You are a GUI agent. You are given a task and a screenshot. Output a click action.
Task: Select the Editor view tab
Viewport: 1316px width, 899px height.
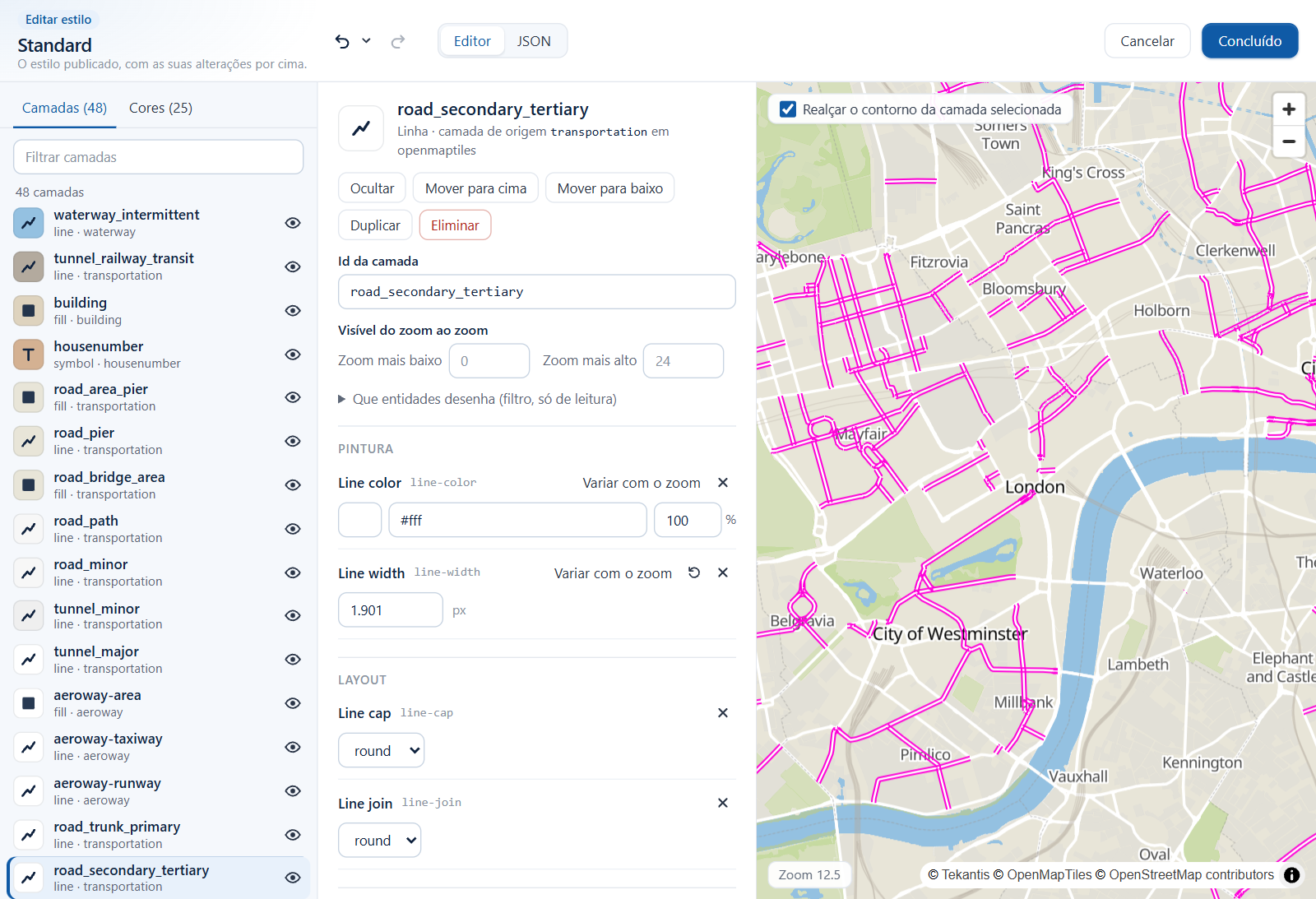click(472, 41)
